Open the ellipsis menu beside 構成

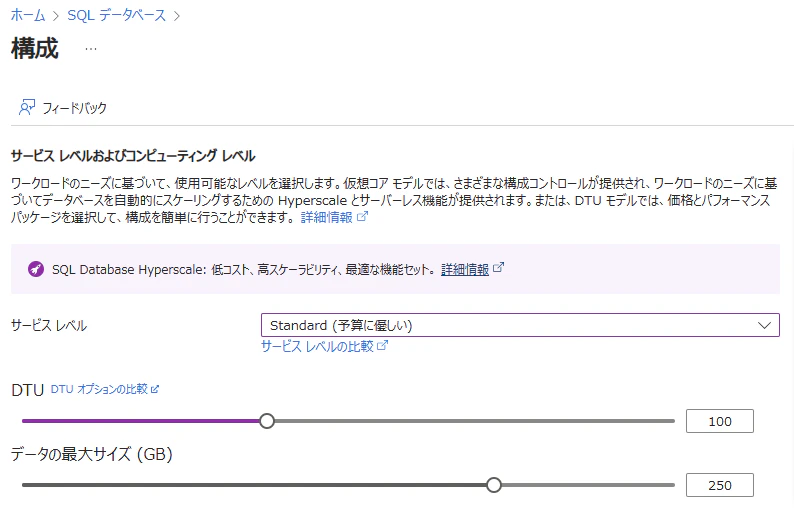click(x=91, y=49)
